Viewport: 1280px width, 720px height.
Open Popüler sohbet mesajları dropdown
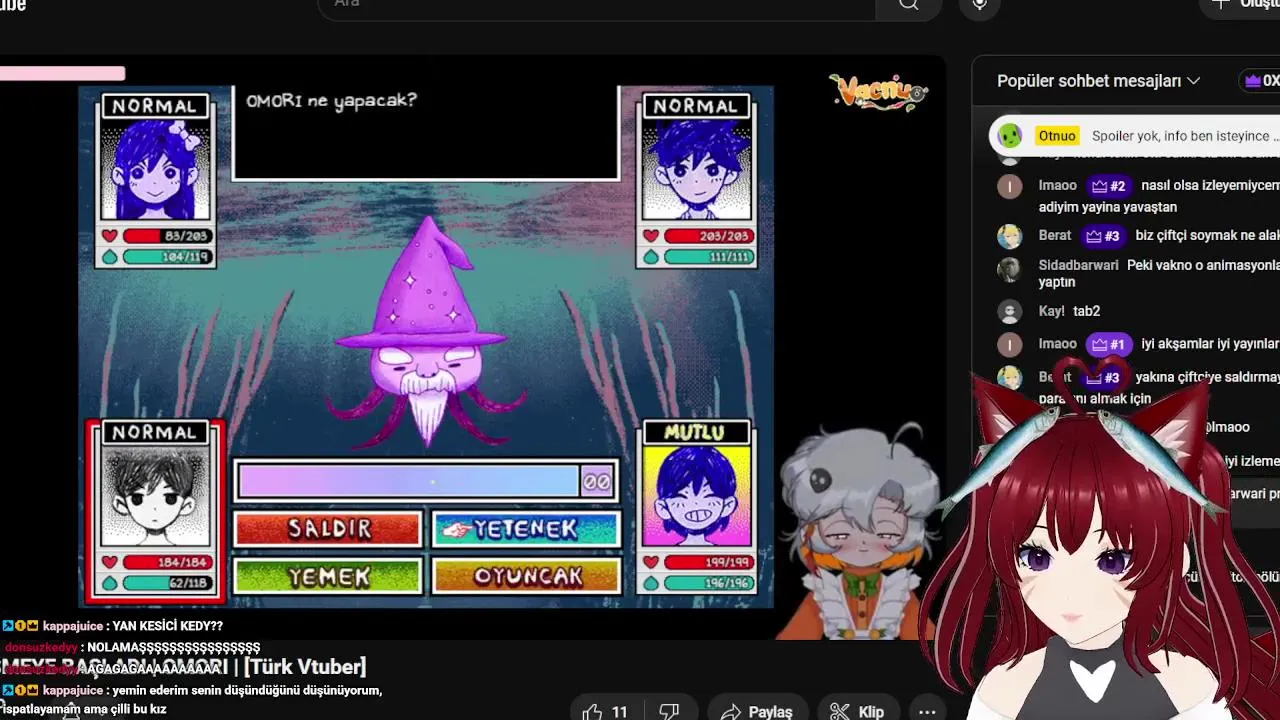coord(1099,81)
